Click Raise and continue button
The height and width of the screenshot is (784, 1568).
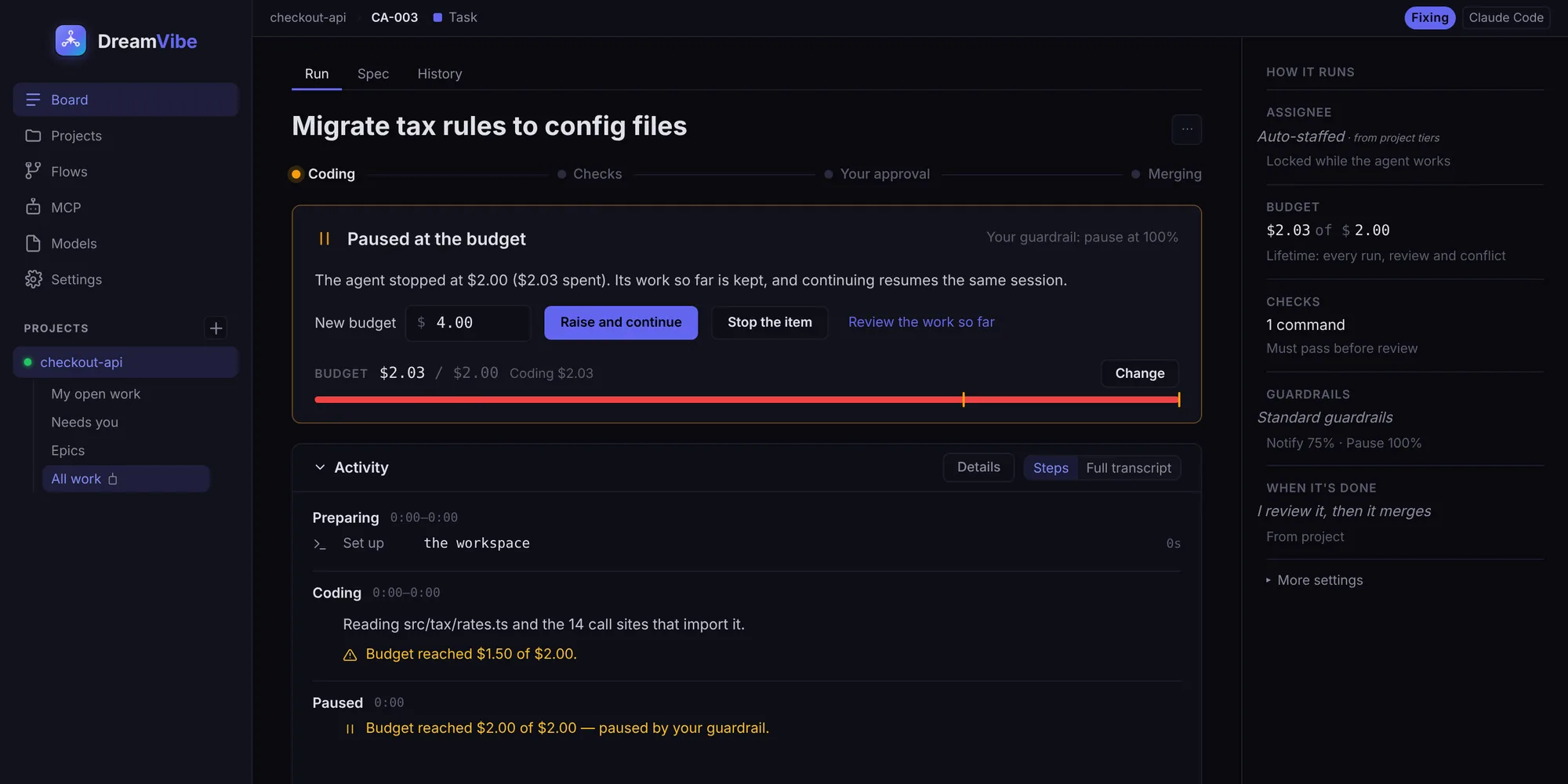click(x=621, y=322)
